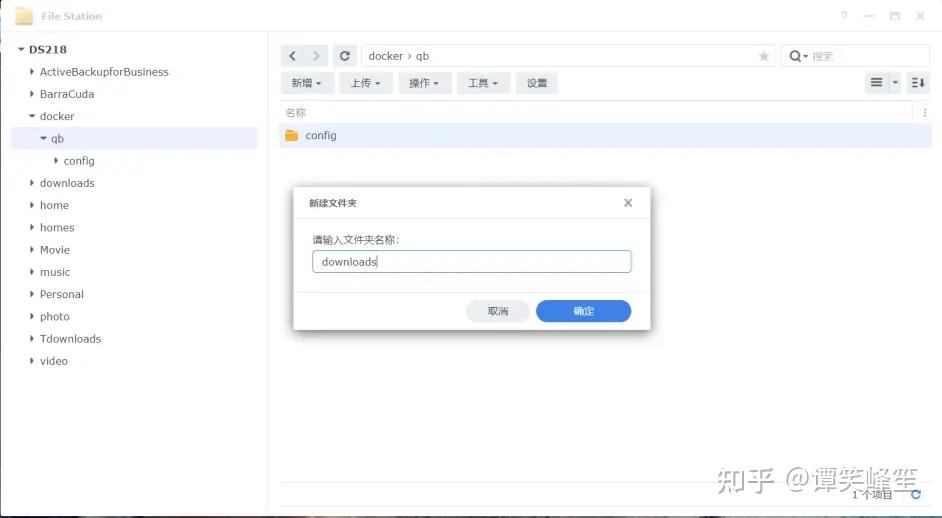Screen dimensions: 942x518
Task: Switch to list view icon
Action: coord(877,82)
